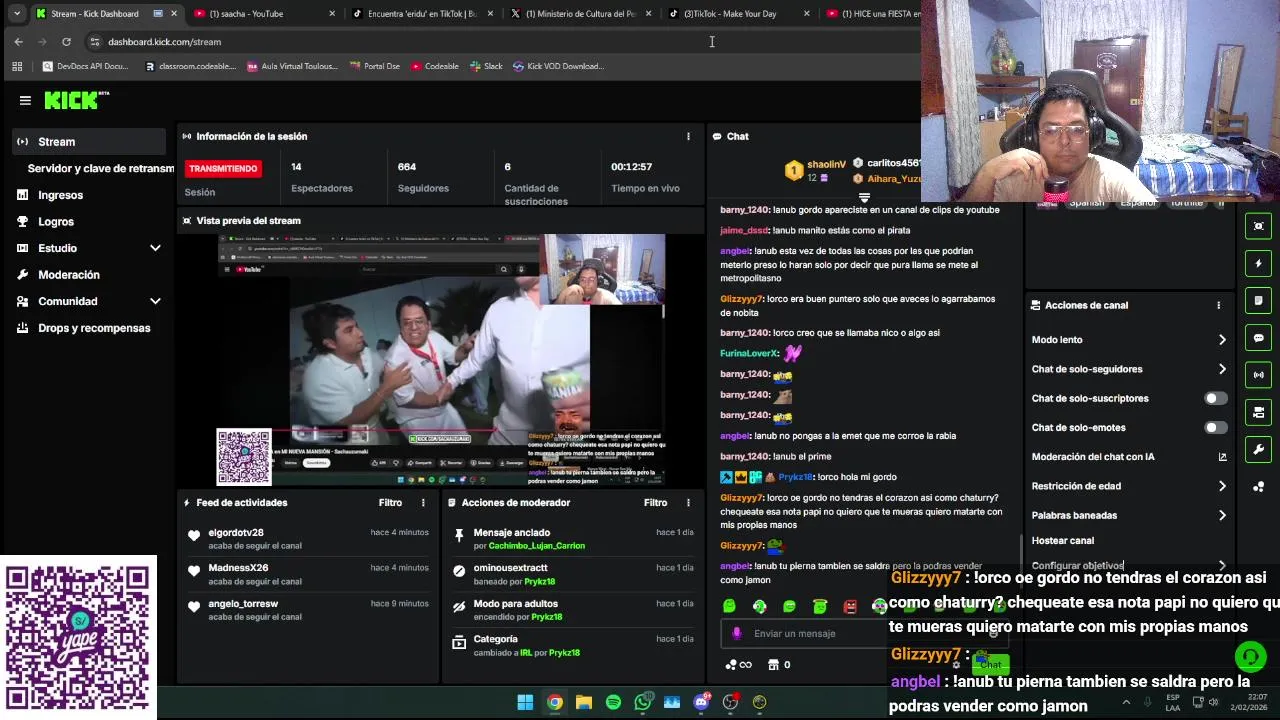Image resolution: width=1280 pixels, height=720 pixels.
Task: Open Windows Start menu
Action: 525,702
